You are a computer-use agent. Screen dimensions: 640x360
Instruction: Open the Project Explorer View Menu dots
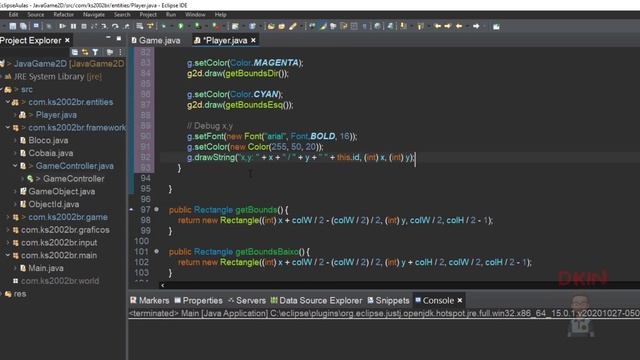[120, 52]
